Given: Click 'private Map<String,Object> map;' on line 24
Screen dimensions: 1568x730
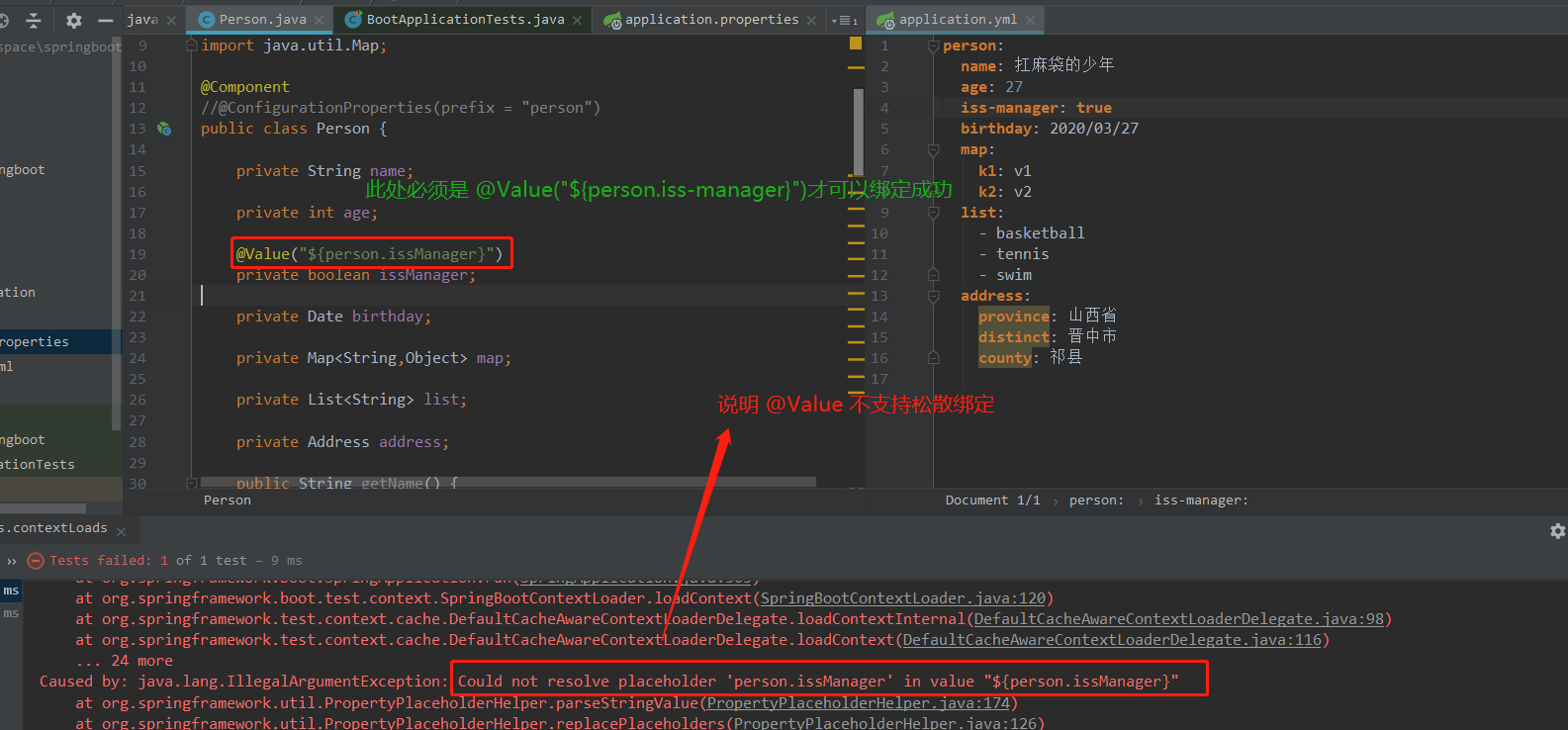Looking at the screenshot, I should click(374, 358).
